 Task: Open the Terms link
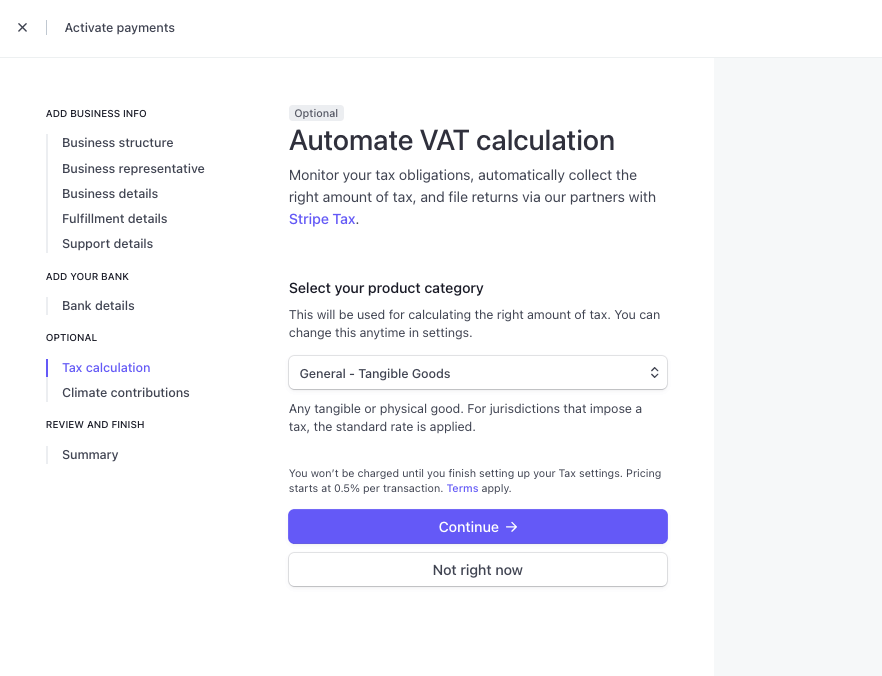(462, 489)
